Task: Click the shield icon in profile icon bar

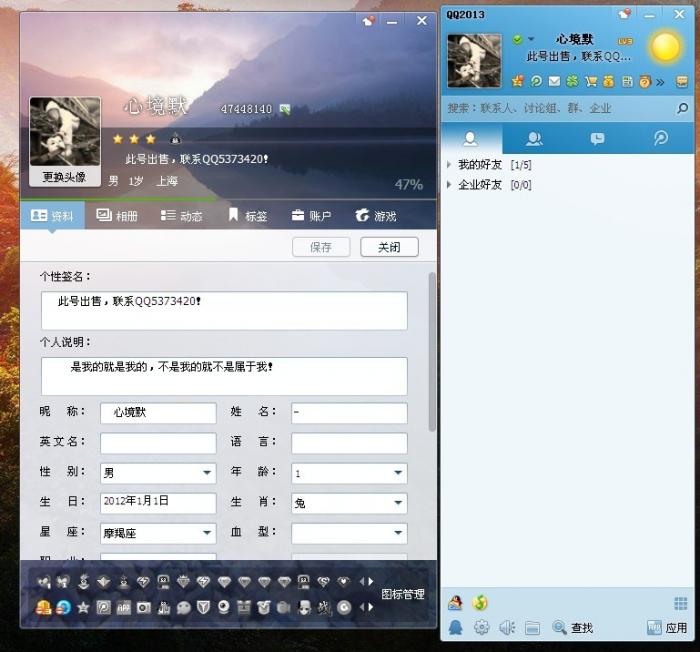Action: coord(204,607)
